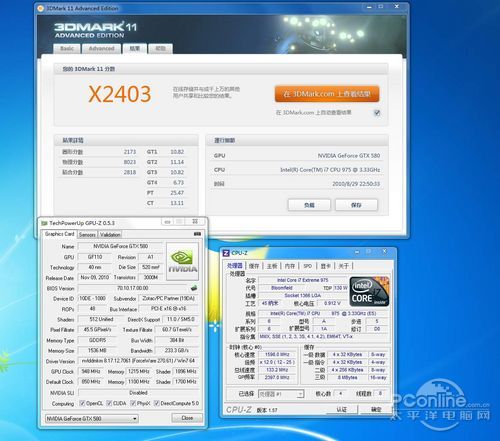This screenshot has width=500, height=441.
Task: Click the 133.2 MHz bus speed value
Action: tap(277, 370)
